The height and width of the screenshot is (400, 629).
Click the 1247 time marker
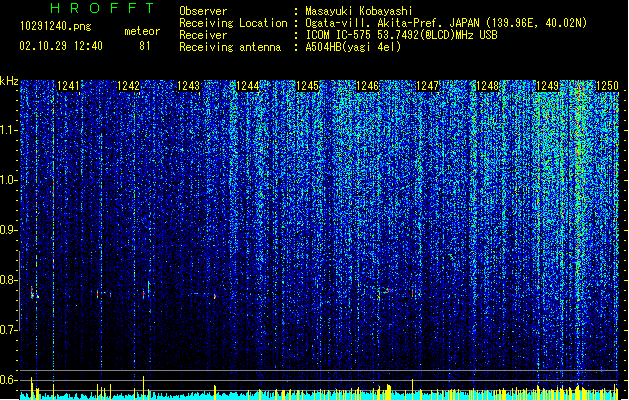pos(428,86)
